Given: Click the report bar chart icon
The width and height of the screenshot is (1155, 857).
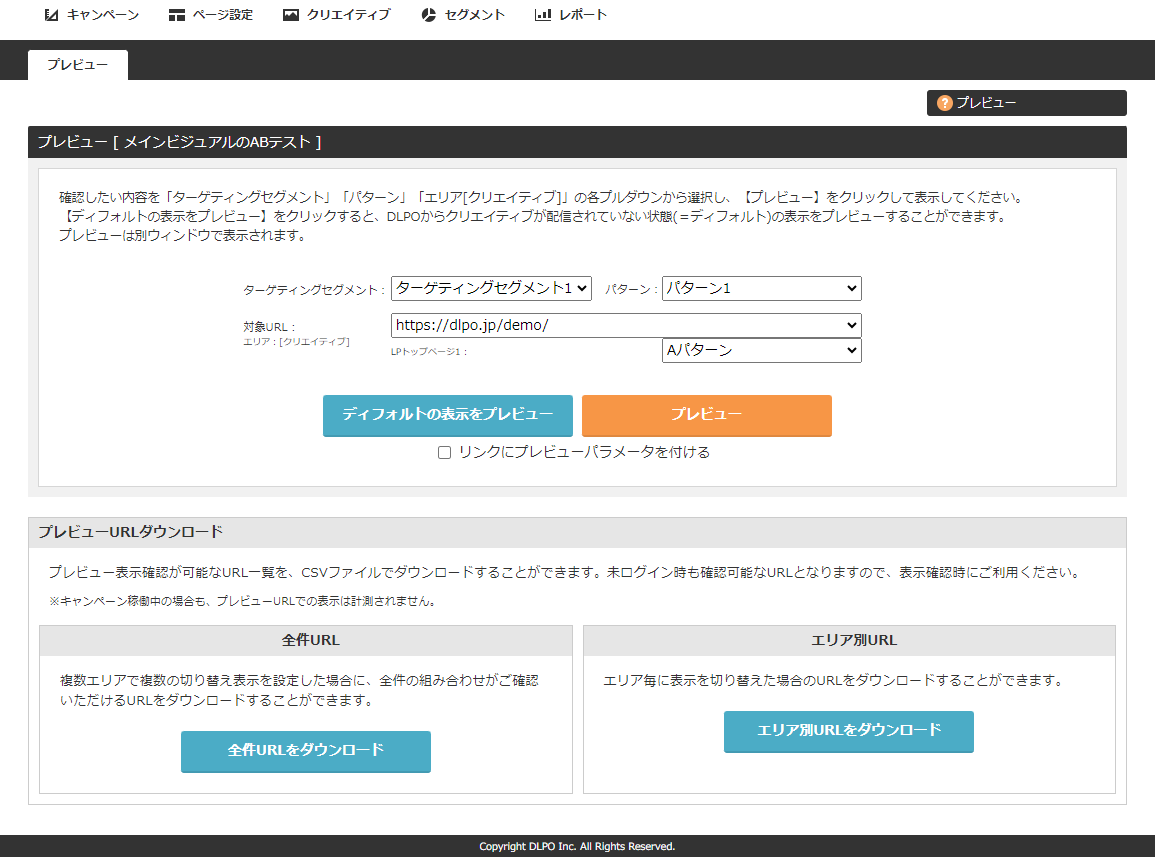Looking at the screenshot, I should pyautogui.click(x=543, y=15).
